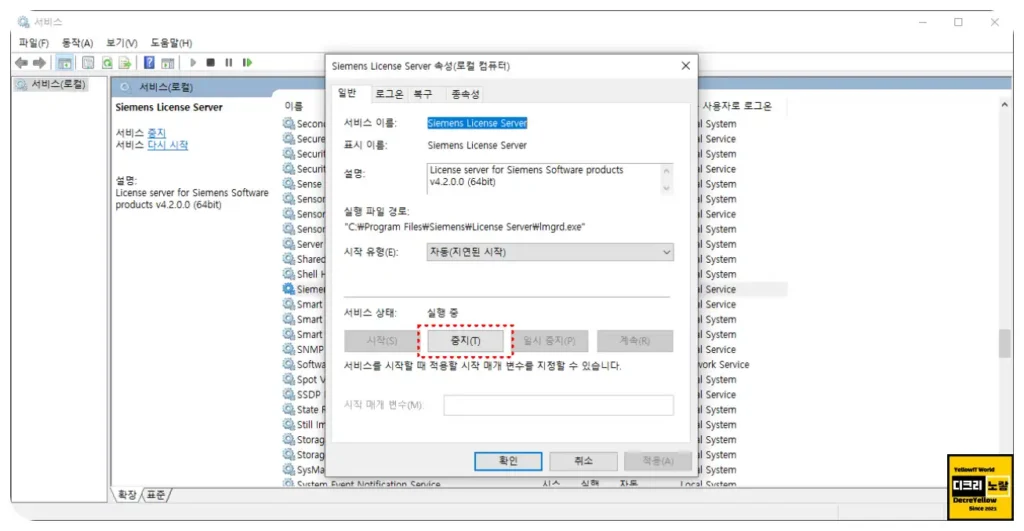This screenshot has width=1024, height=531.
Task: Click the Restart Service green icon
Action: [247, 63]
